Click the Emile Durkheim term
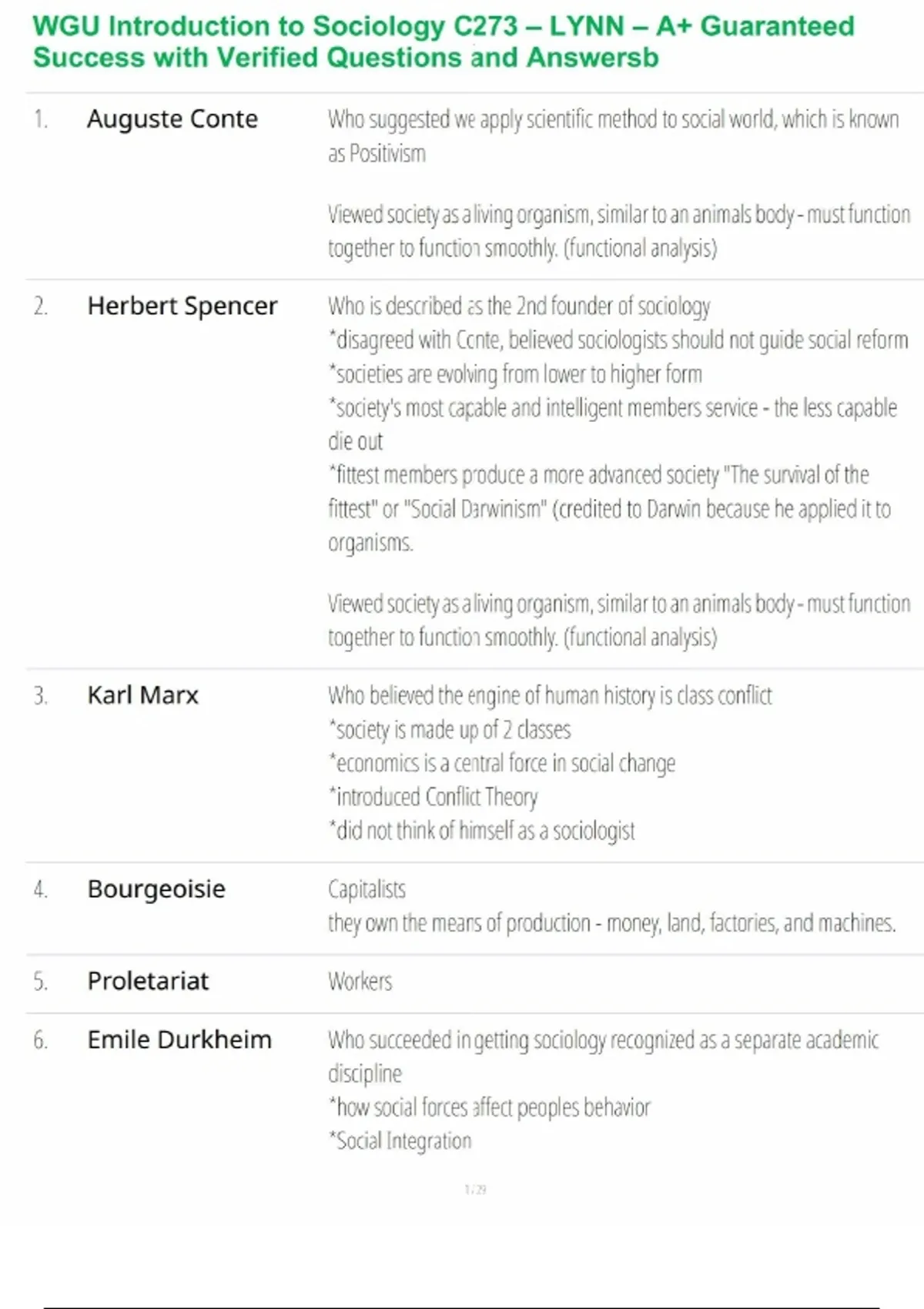This screenshot has width=924, height=1309. (x=179, y=1039)
